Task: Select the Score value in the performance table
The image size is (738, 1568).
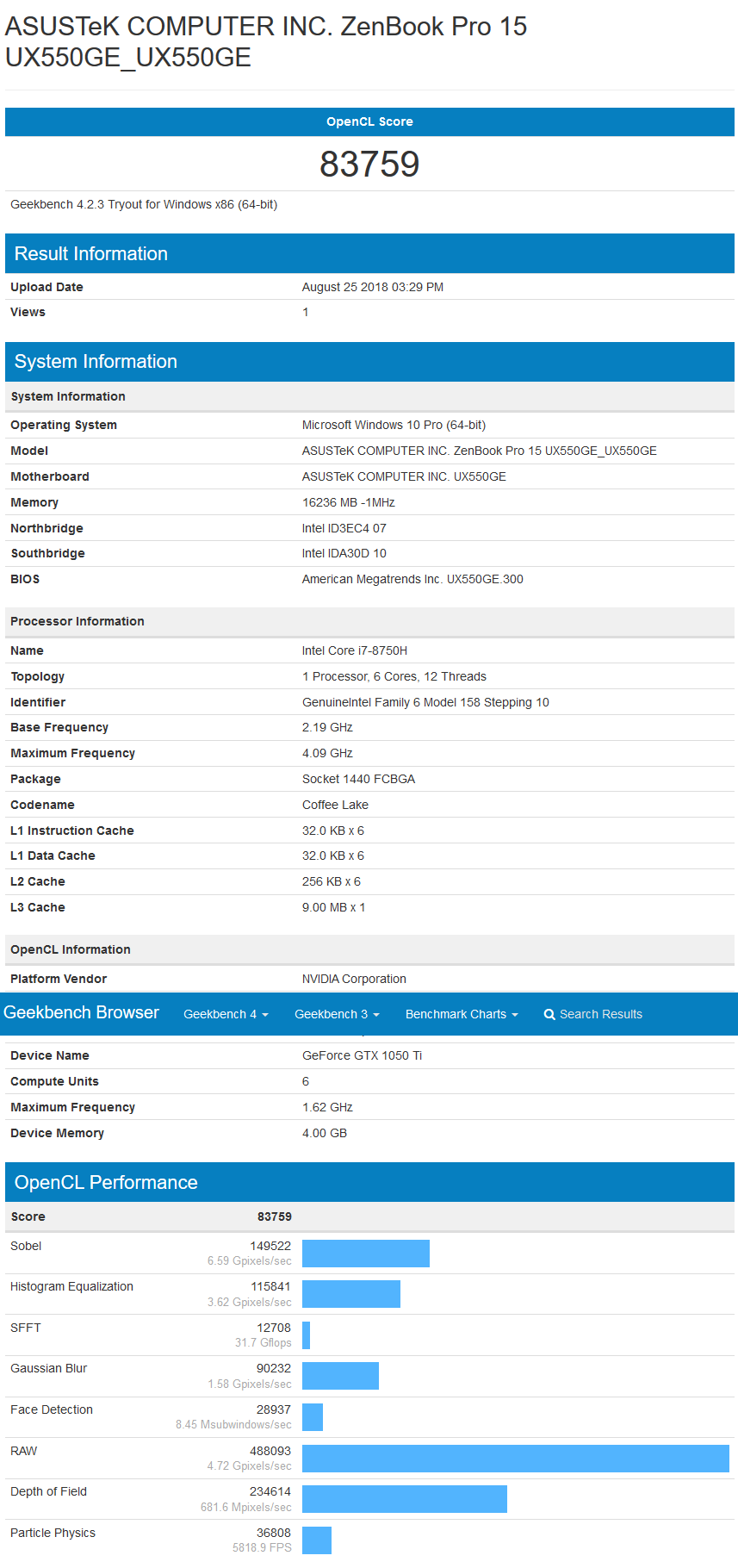Action: (x=275, y=1216)
